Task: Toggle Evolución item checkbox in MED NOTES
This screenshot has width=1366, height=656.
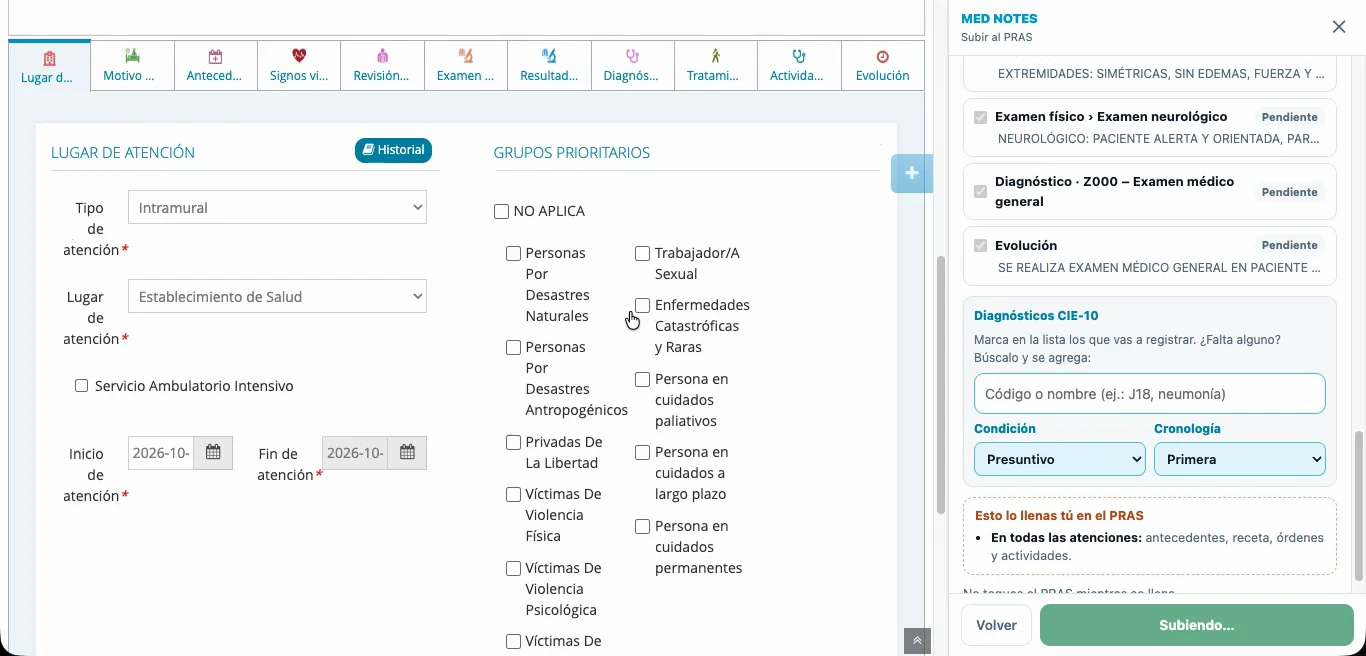Action: pos(981,245)
